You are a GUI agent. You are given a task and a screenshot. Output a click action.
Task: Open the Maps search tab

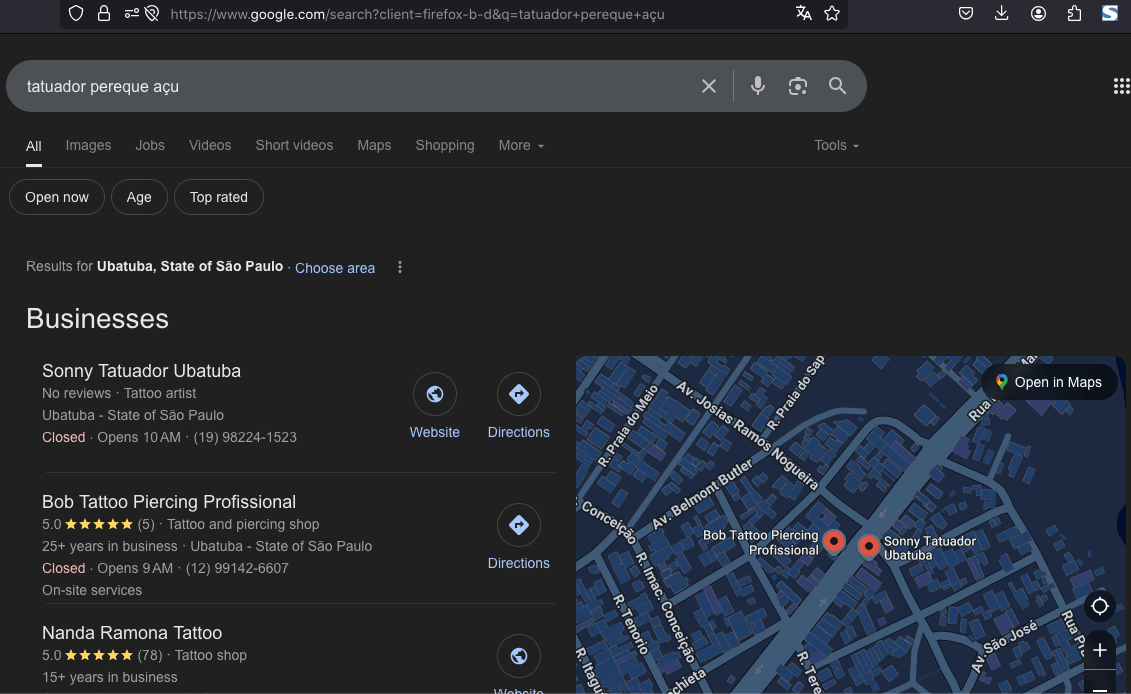click(374, 145)
